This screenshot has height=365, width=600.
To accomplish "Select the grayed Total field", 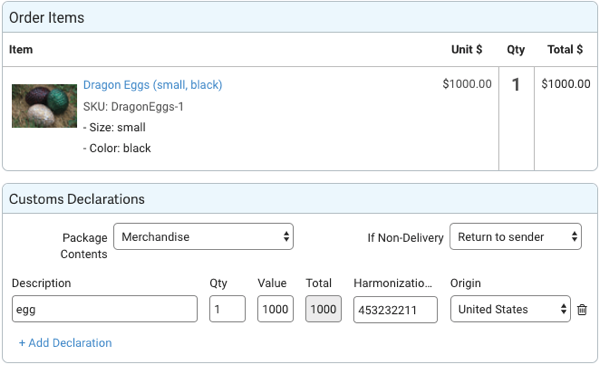I will point(323,309).
